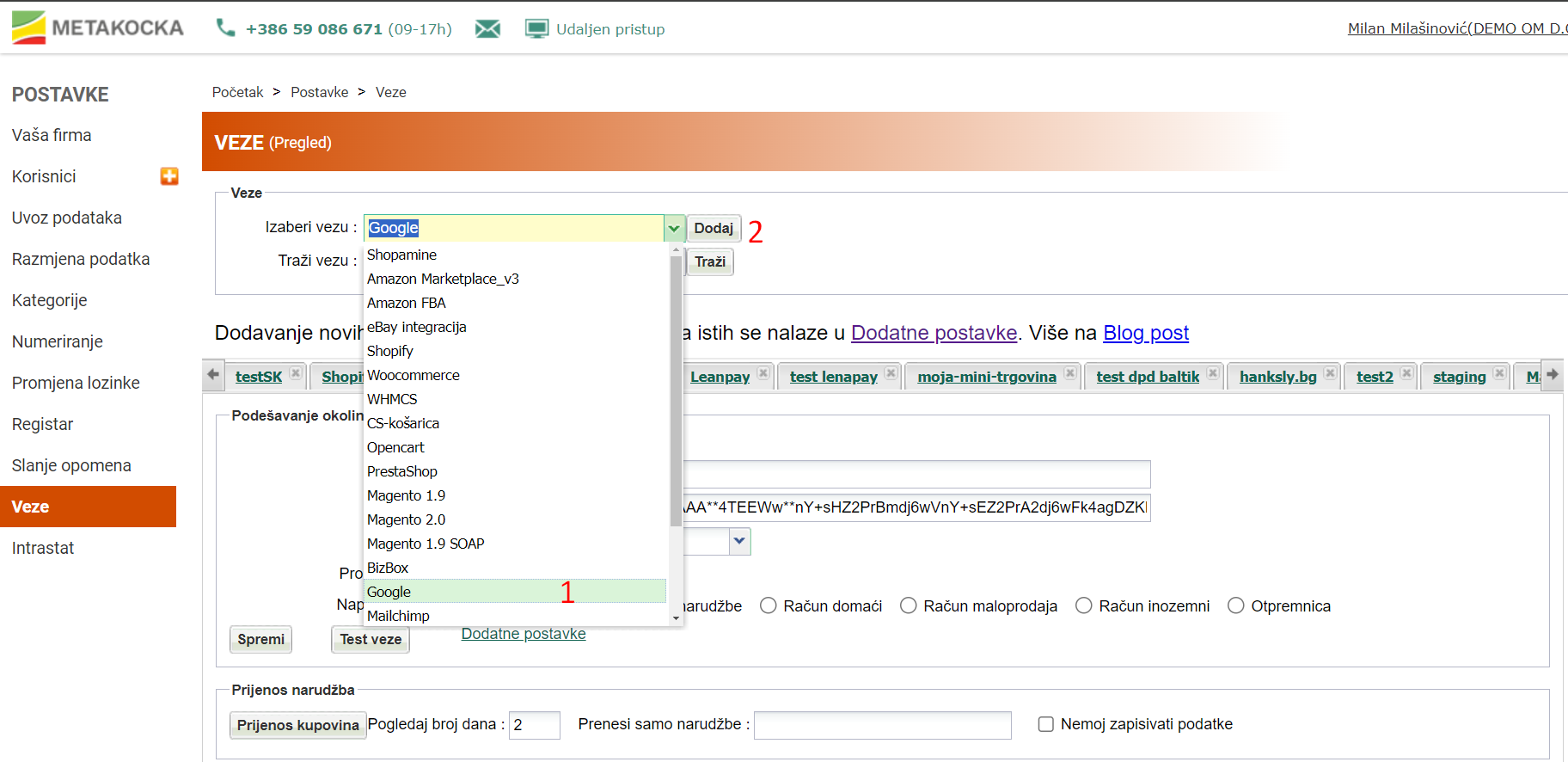
Task: Click the Pogledaj broj dana field
Action: 535,725
